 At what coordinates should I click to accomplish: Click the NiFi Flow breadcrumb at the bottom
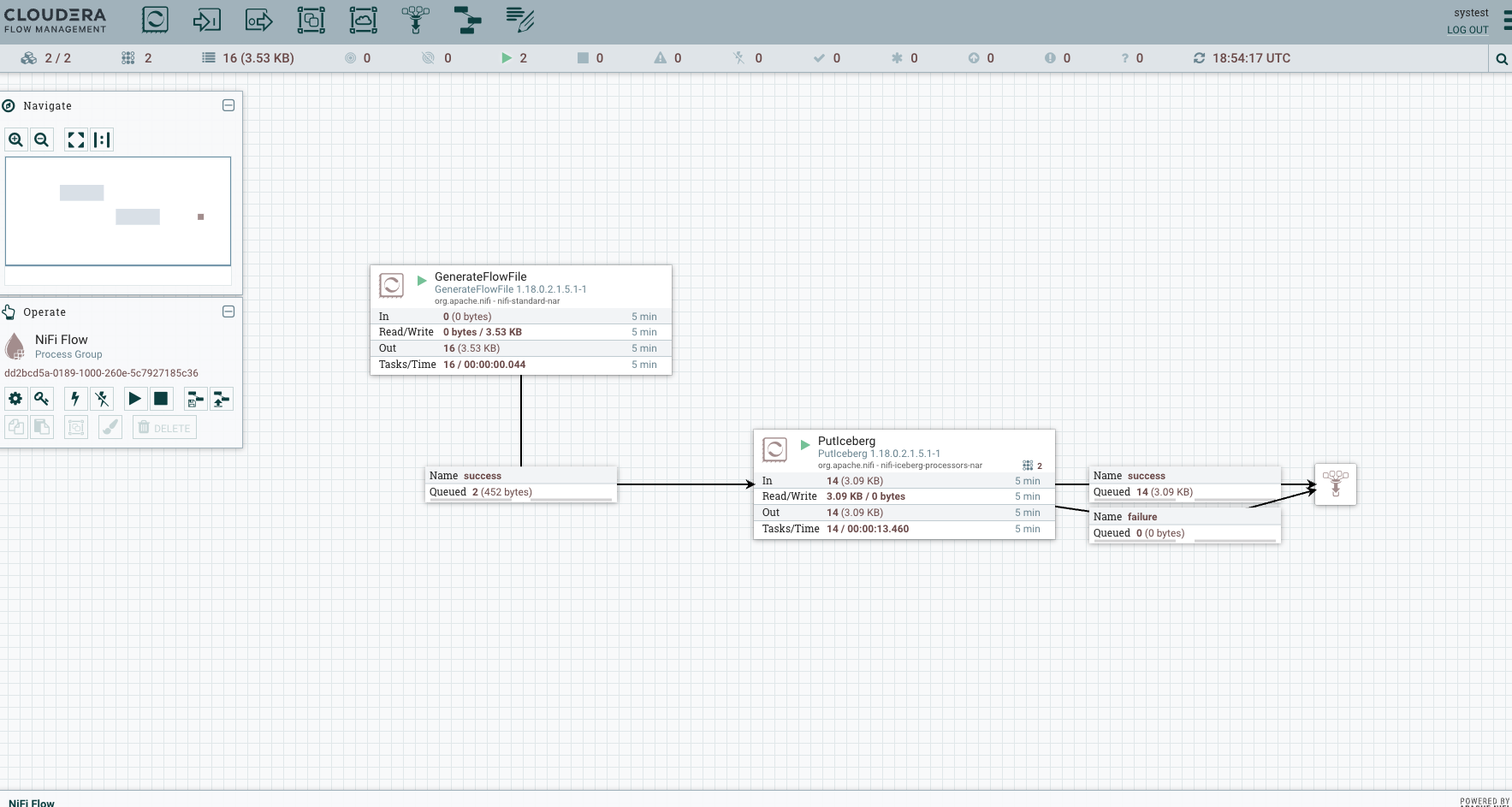[x=32, y=803]
